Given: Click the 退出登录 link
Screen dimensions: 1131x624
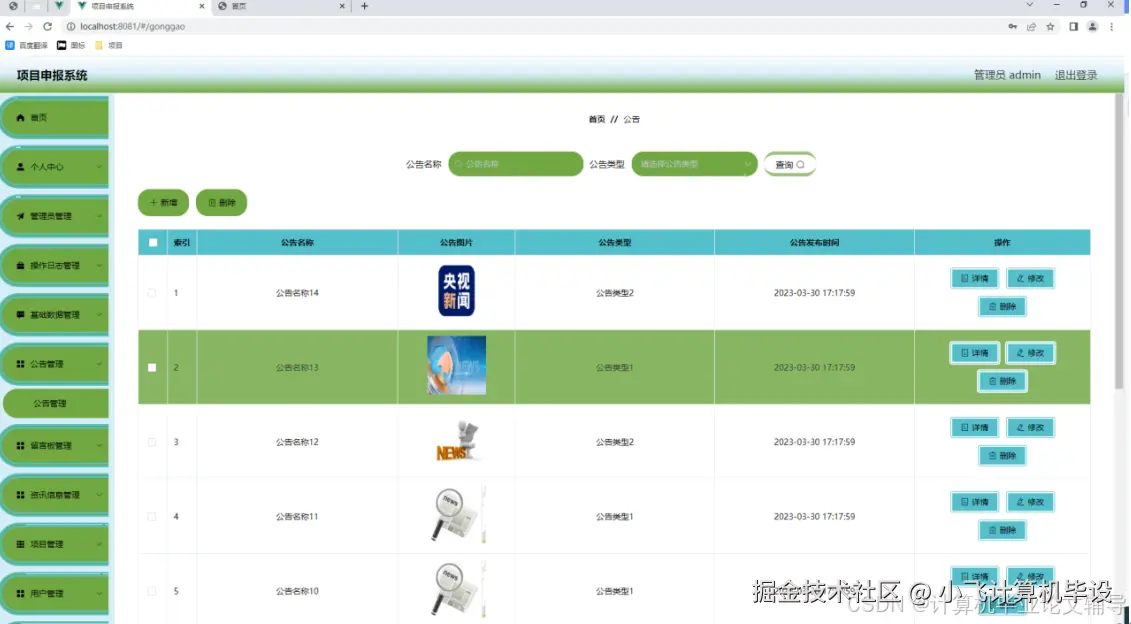Looking at the screenshot, I should coord(1077,74).
